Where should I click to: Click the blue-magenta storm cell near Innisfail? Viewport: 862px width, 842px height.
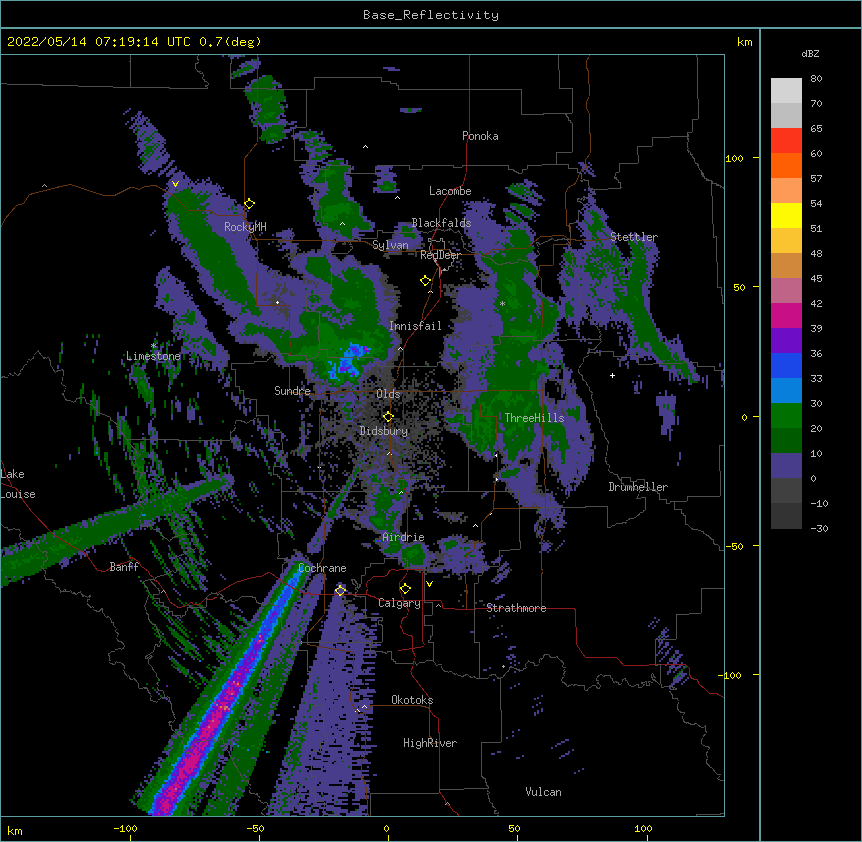(348, 361)
